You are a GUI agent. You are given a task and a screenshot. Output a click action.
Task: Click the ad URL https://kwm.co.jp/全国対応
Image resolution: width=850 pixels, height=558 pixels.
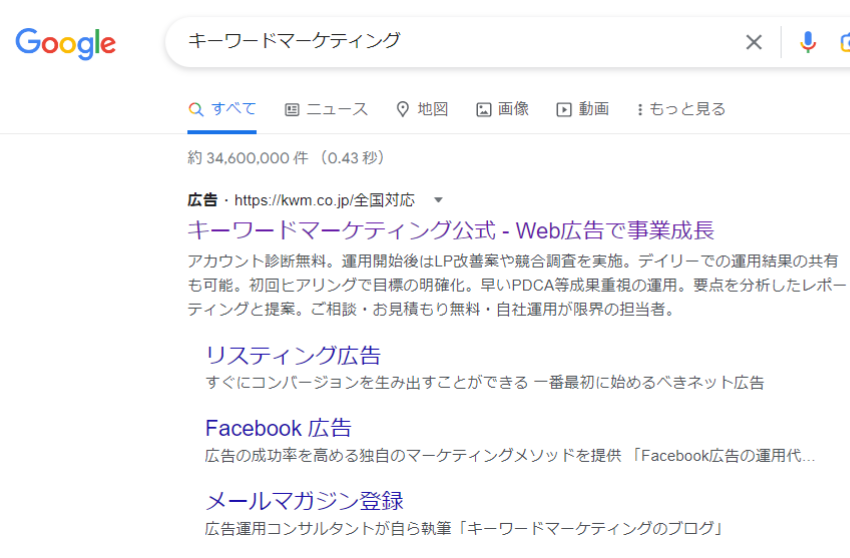(324, 200)
